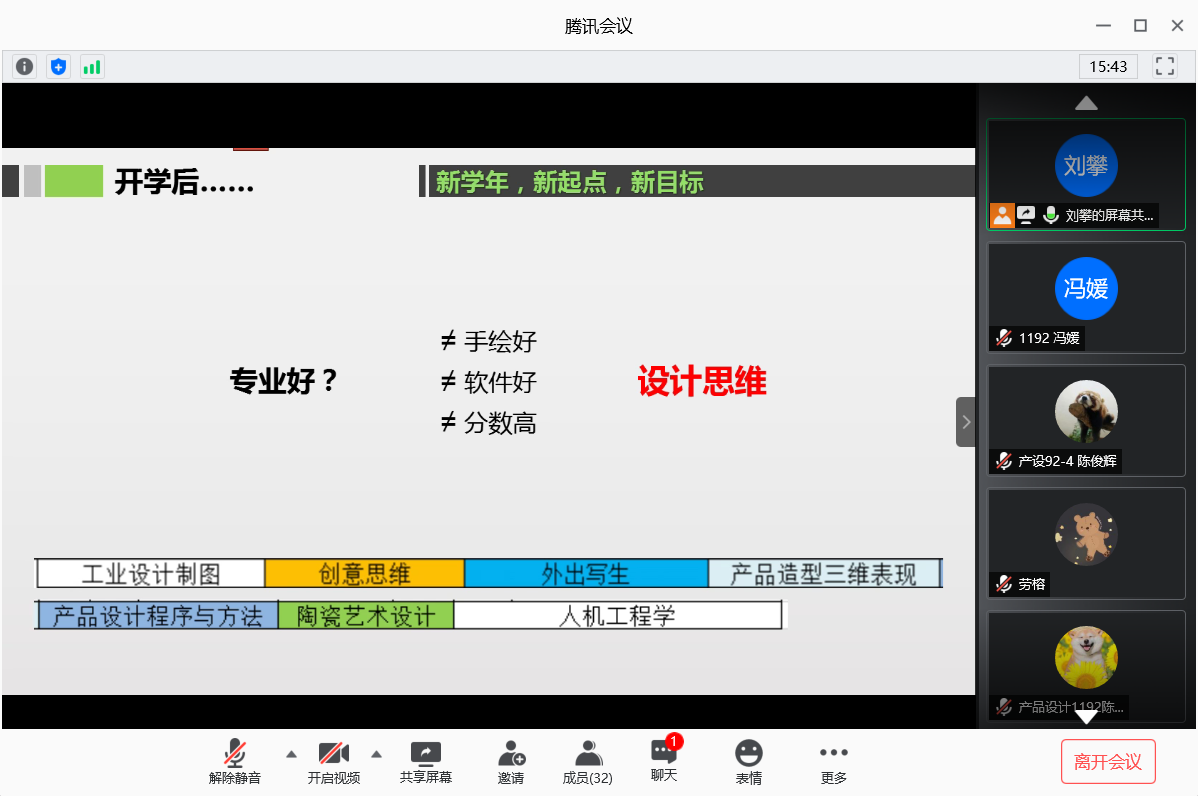Start sharing via 共享屏幕
This screenshot has height=796, width=1198.
click(x=426, y=762)
